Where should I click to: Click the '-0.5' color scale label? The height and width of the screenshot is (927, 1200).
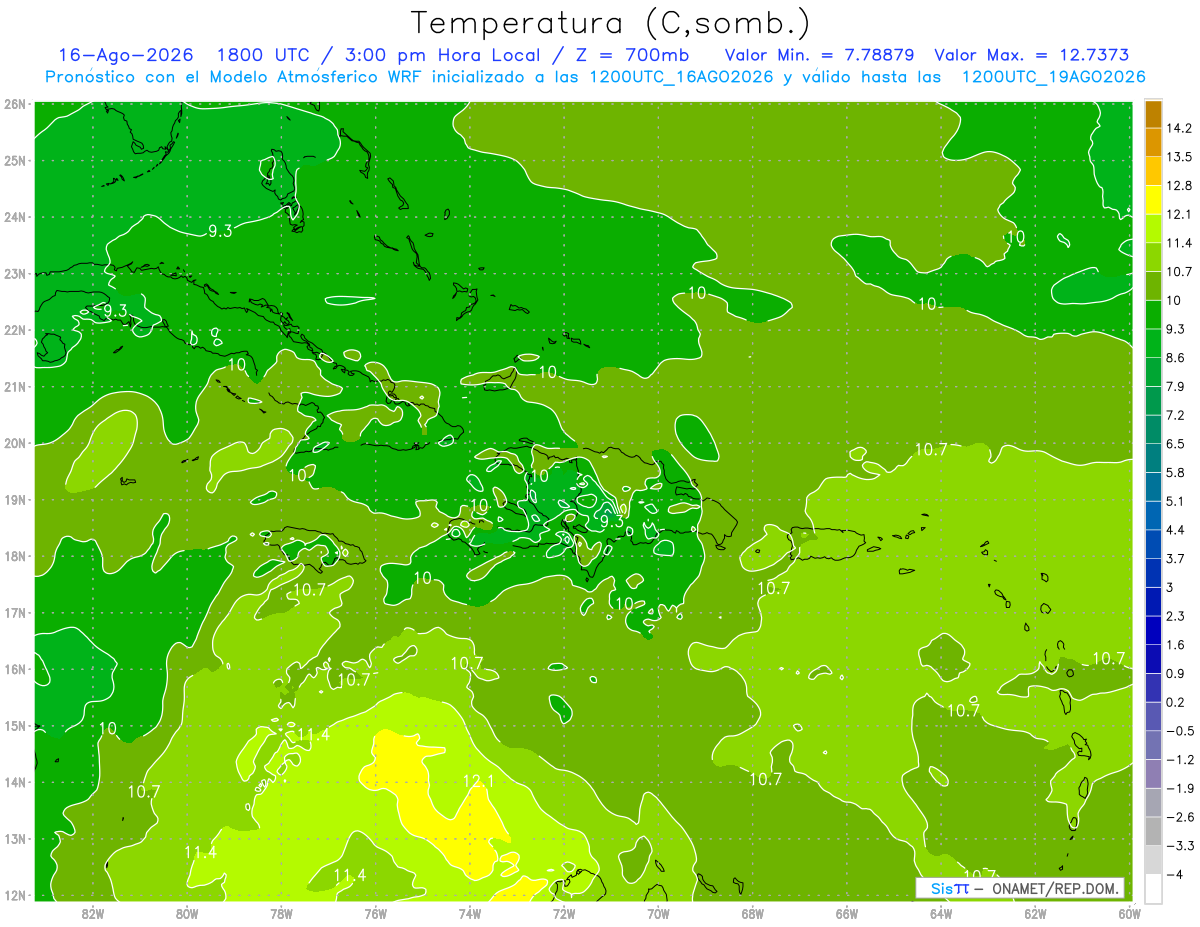click(x=1181, y=731)
